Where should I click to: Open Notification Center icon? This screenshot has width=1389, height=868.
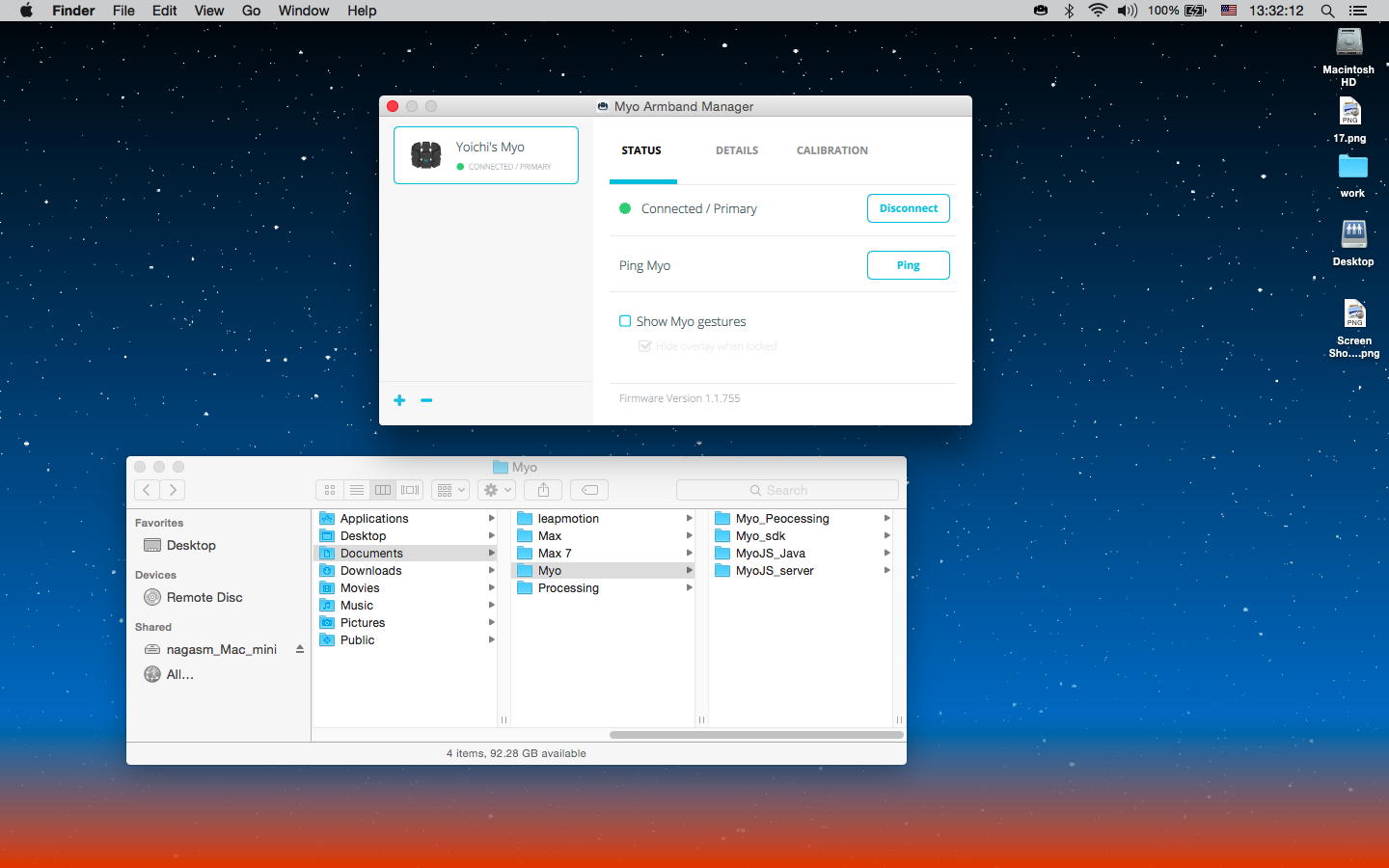pyautogui.click(x=1358, y=11)
